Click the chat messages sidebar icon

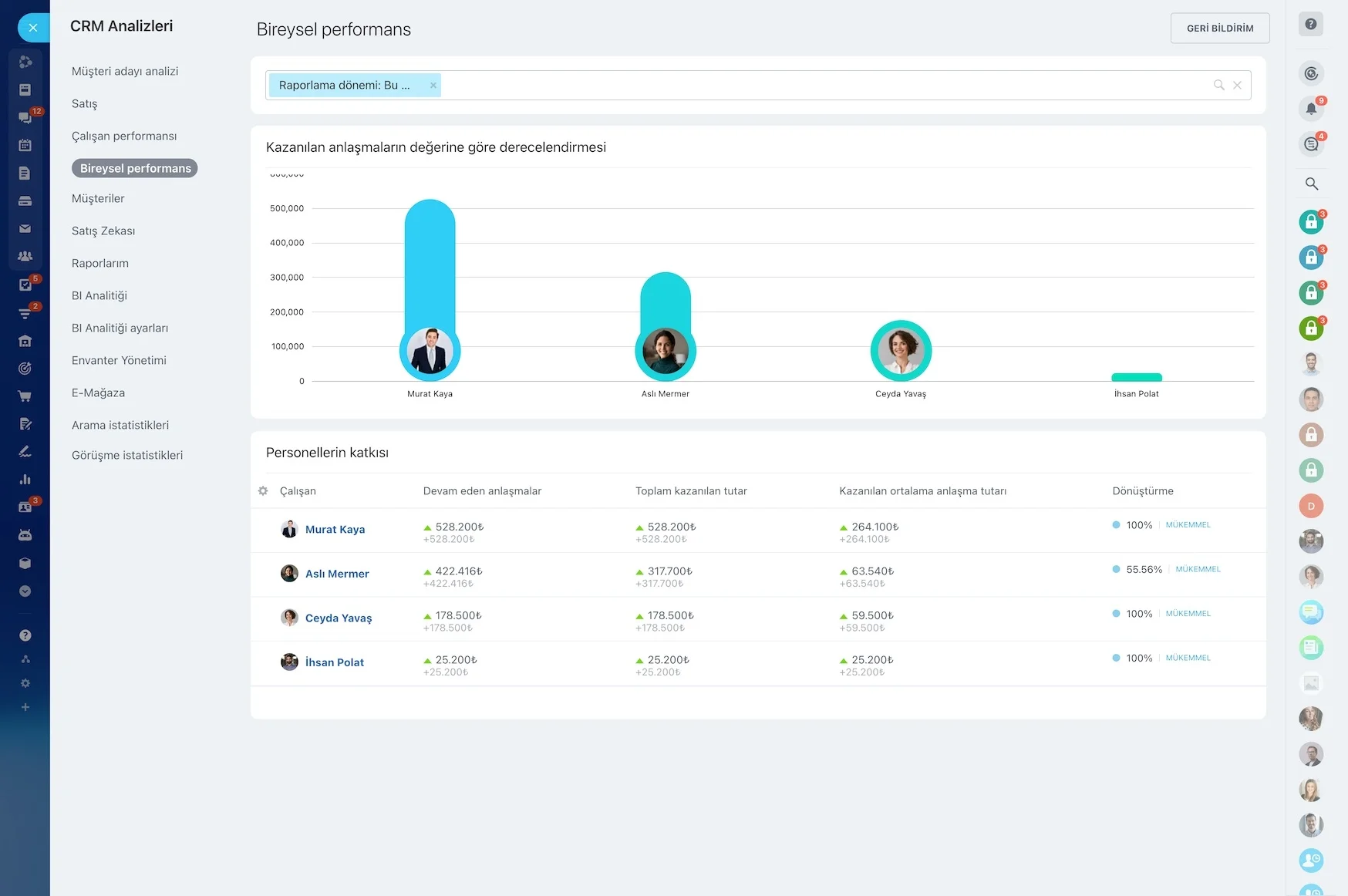pos(25,117)
